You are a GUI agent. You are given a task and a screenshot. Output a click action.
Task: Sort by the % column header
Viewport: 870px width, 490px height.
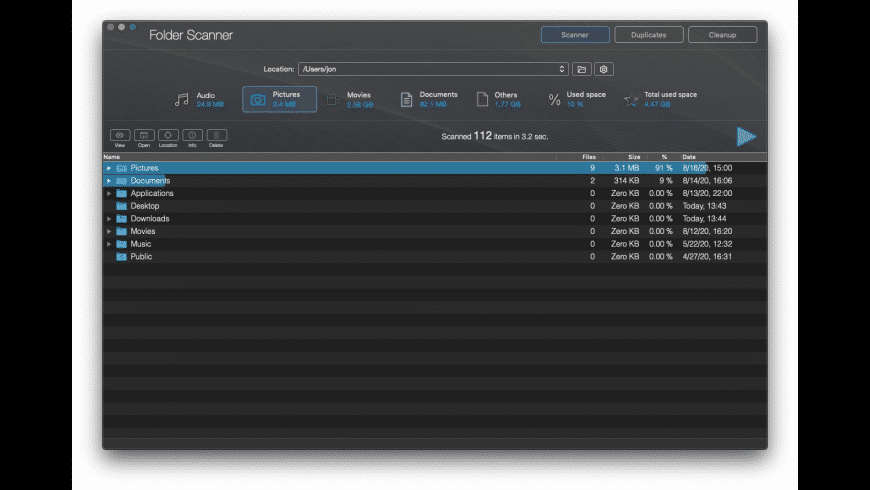pos(664,157)
